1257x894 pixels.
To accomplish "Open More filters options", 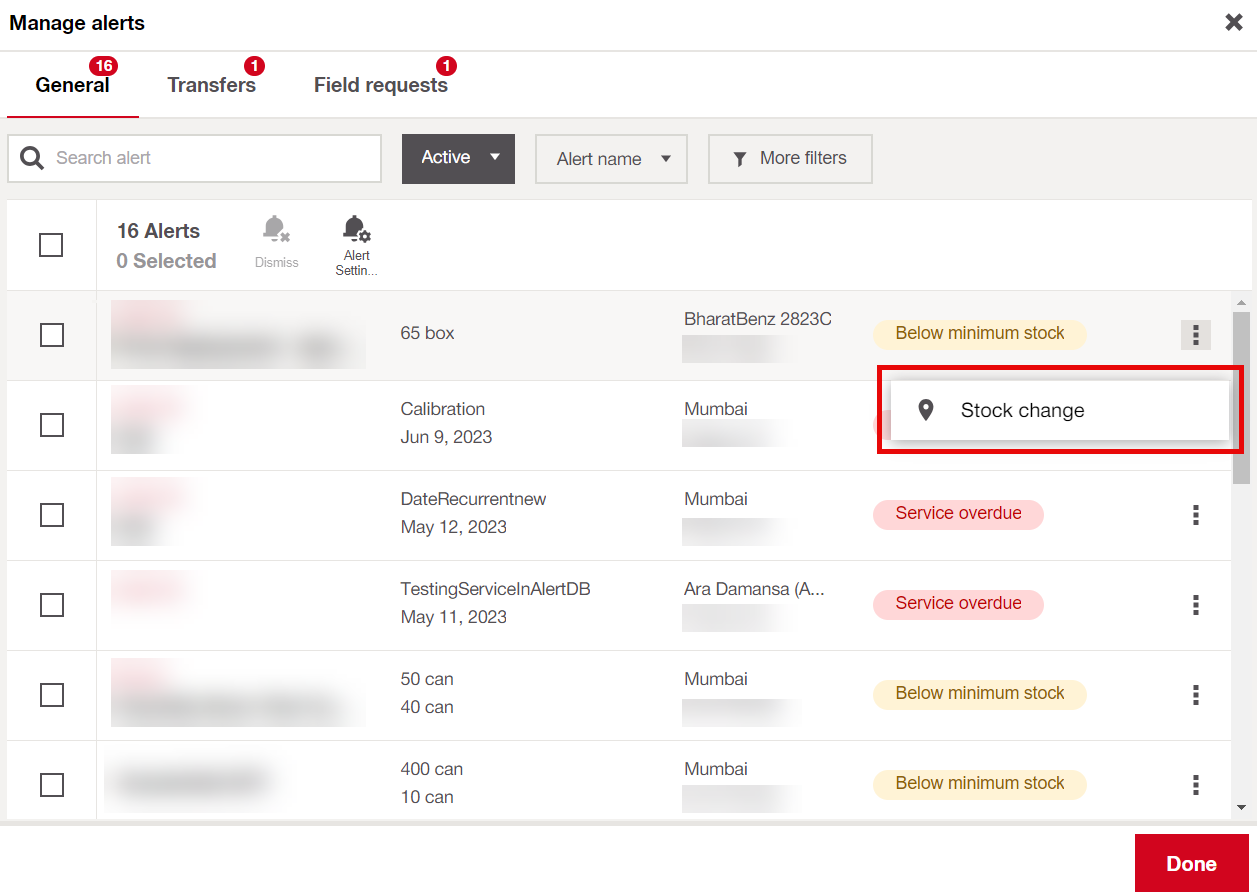I will pos(790,159).
